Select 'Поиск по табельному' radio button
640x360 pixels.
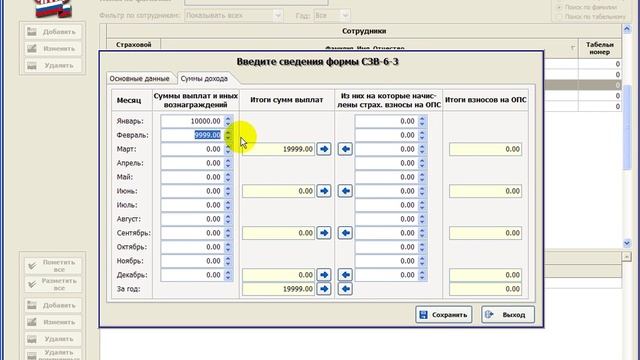point(560,17)
